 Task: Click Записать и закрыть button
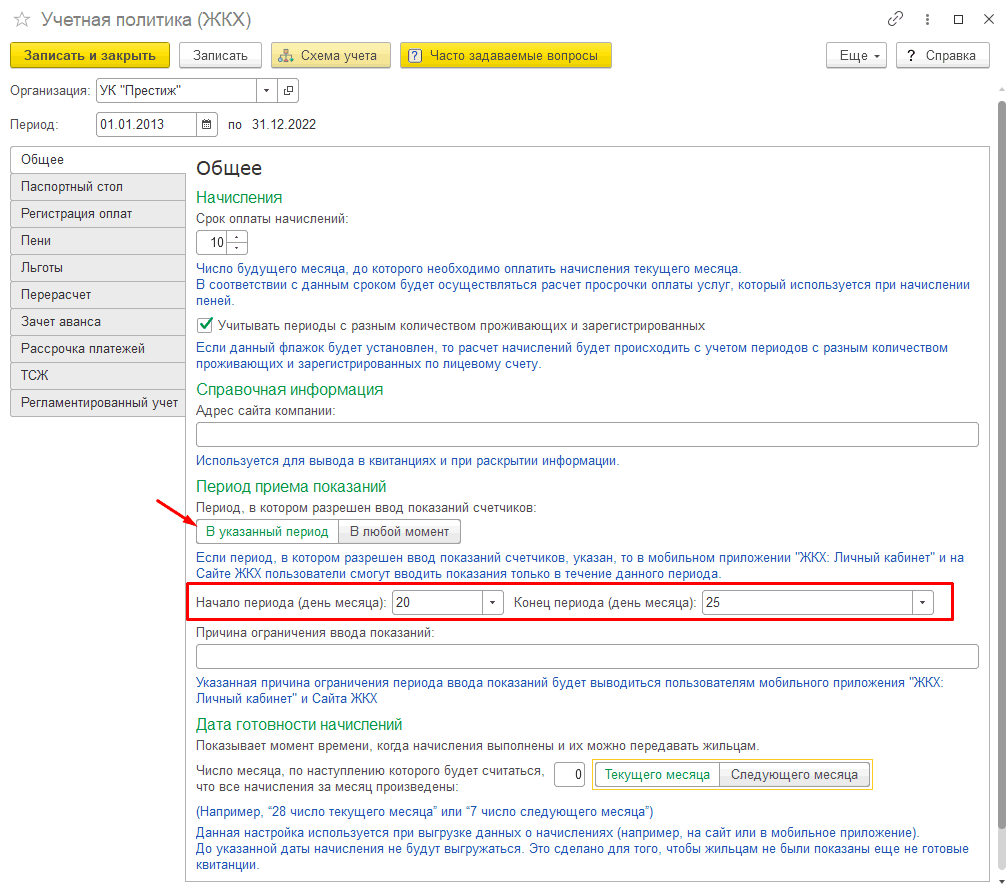pyautogui.click(x=90, y=56)
